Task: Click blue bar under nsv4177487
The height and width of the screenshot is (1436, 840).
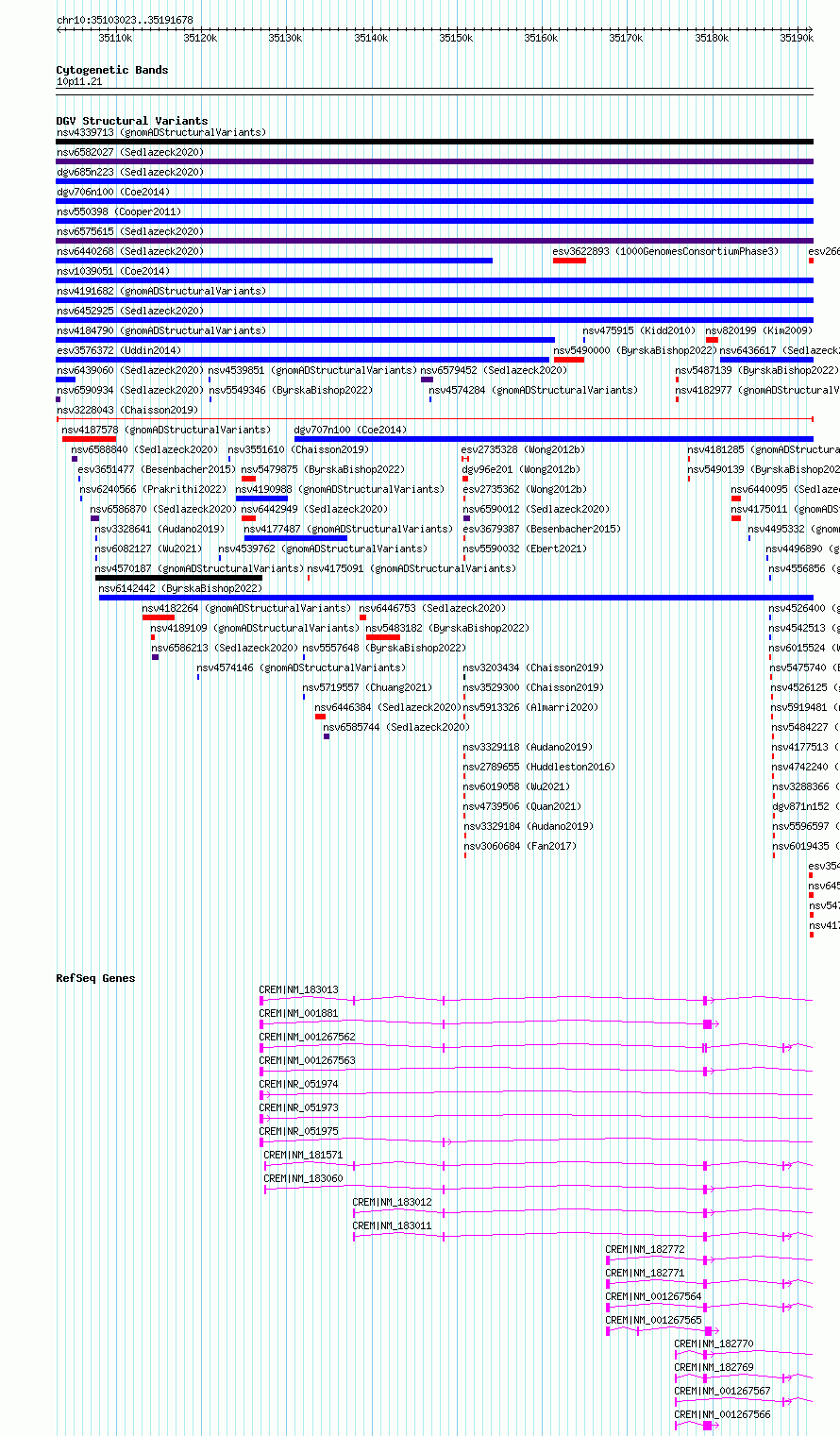Action: (x=295, y=538)
